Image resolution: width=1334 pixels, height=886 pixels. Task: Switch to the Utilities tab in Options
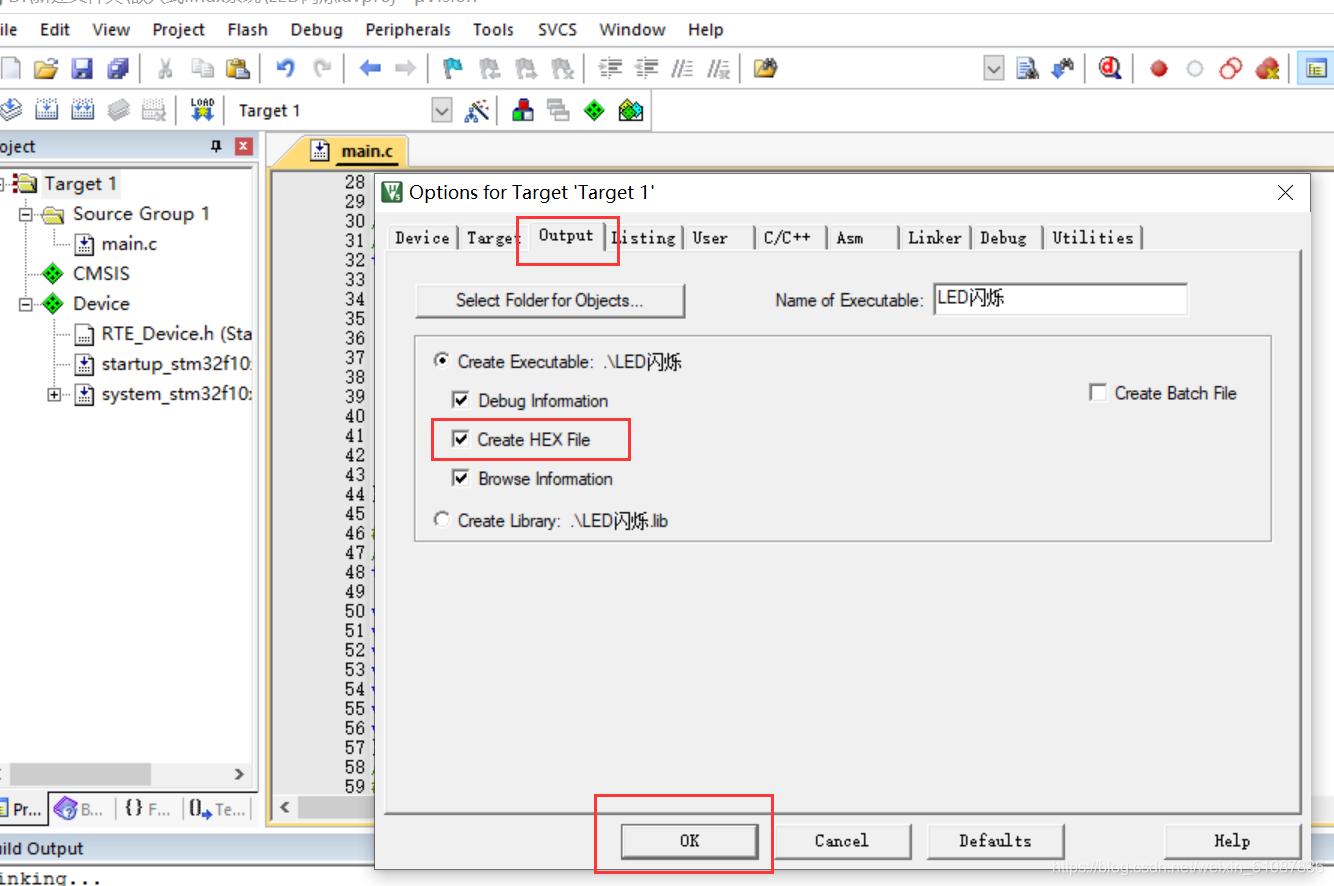[x=1093, y=237]
